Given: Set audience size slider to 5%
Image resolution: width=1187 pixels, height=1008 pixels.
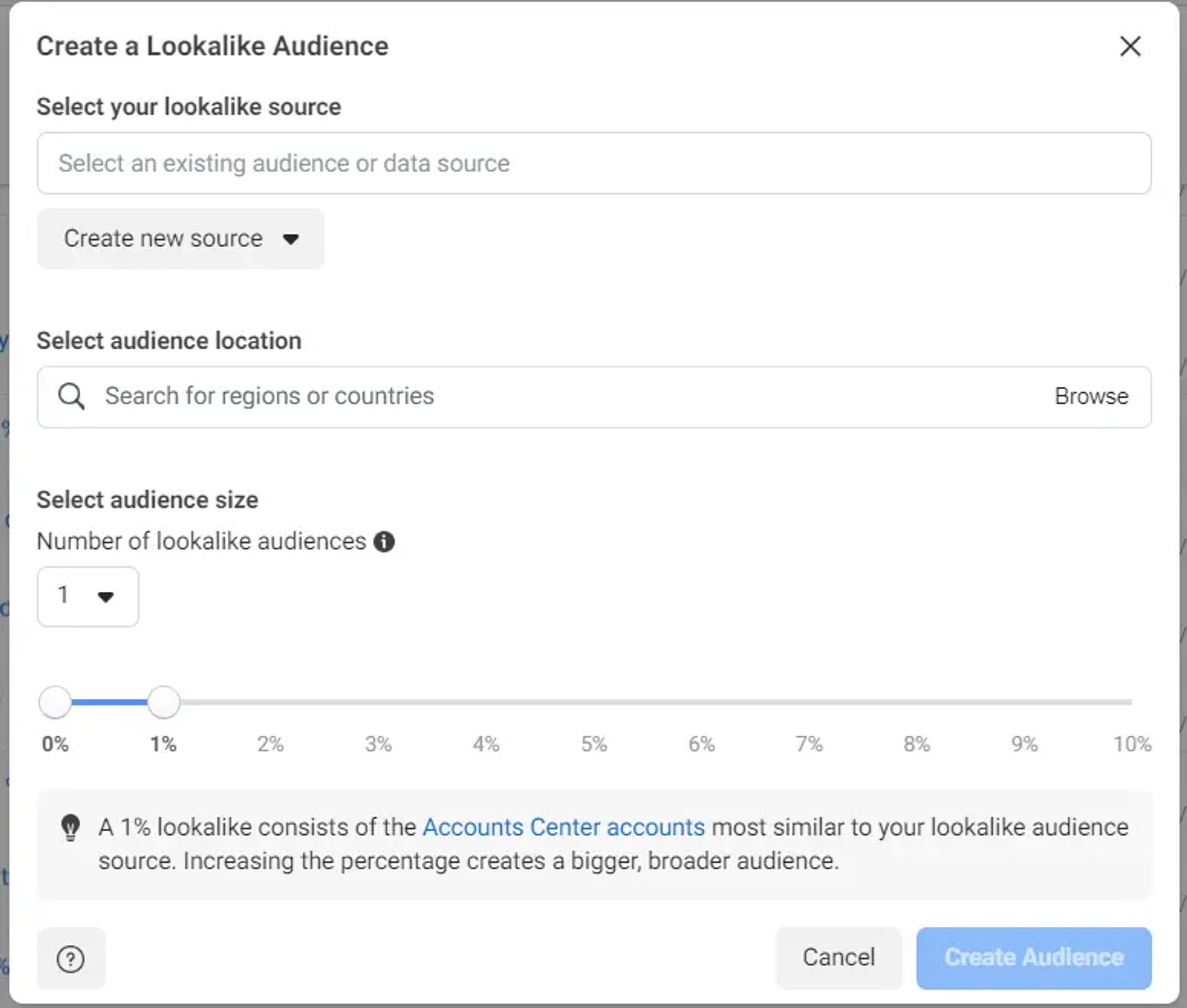Looking at the screenshot, I should tap(594, 702).
